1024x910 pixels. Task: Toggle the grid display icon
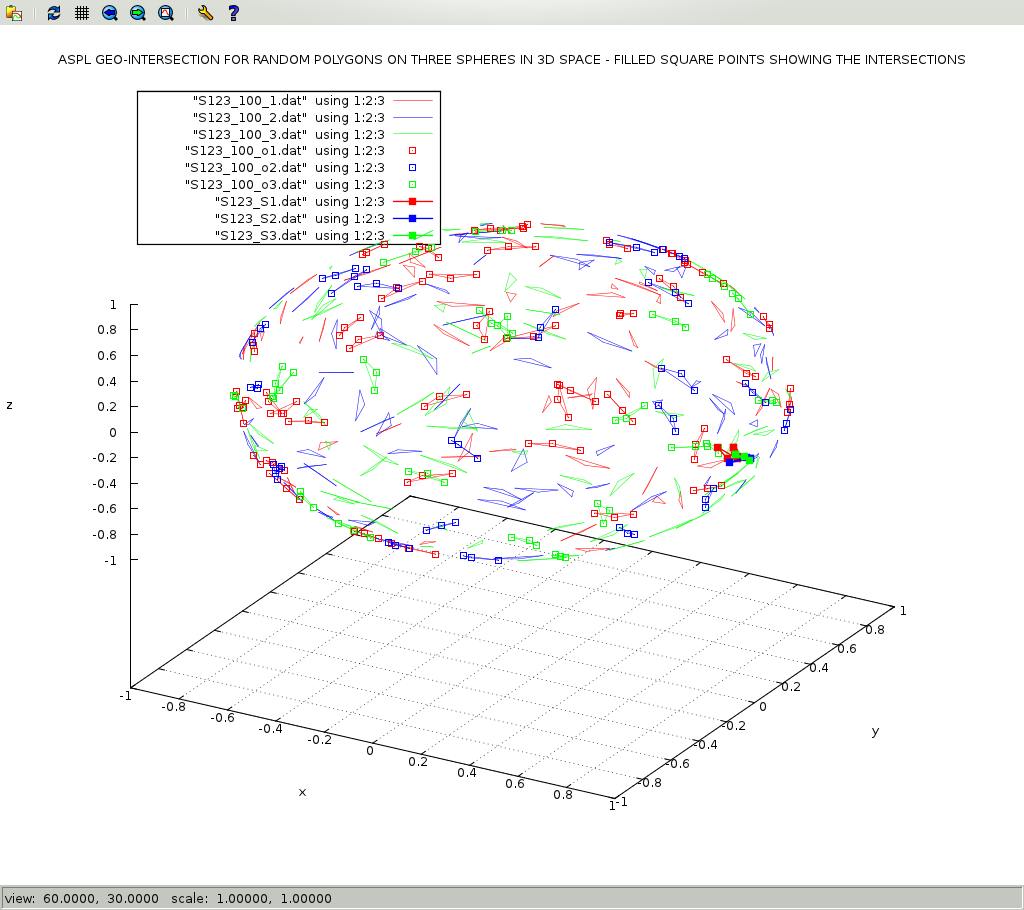point(82,13)
